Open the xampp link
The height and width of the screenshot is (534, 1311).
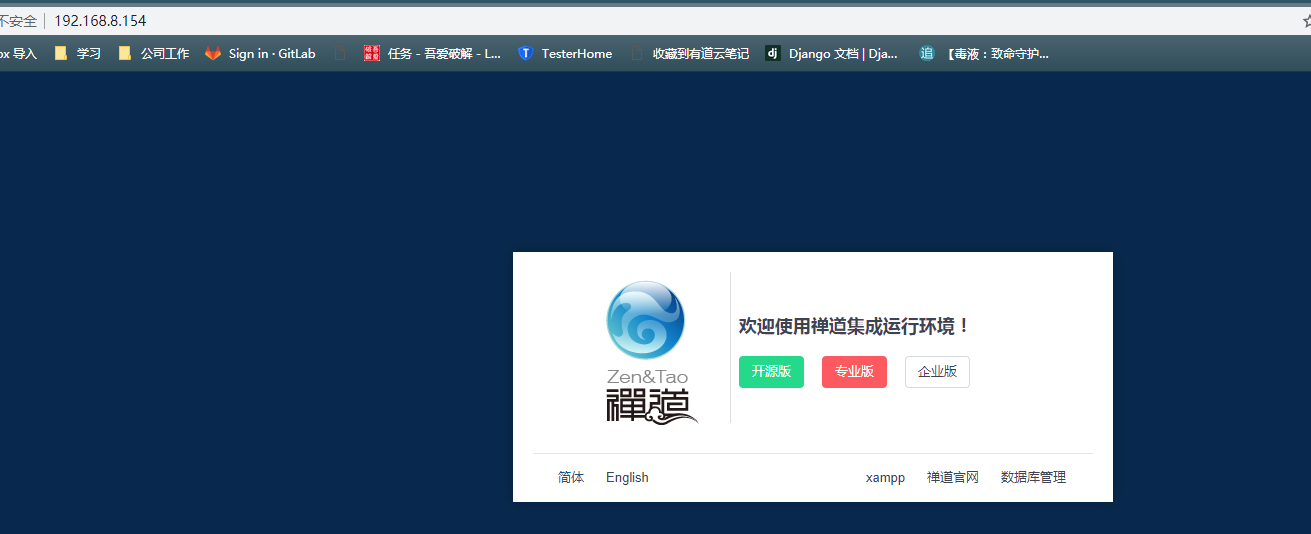click(885, 478)
